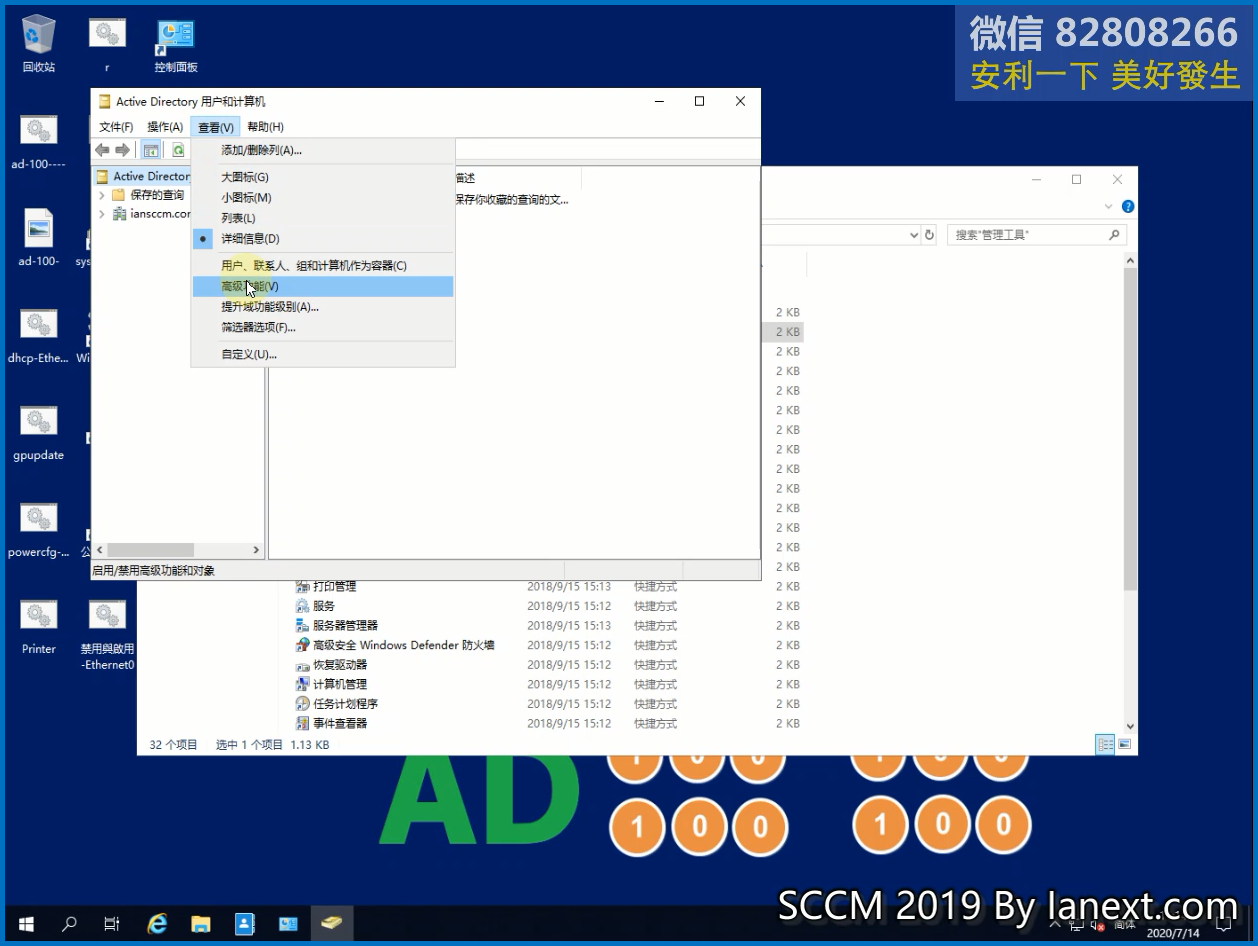Viewport: 1258px width, 946px height.
Task: Select the 任务计划程序 shortcut row
Action: (x=548, y=704)
